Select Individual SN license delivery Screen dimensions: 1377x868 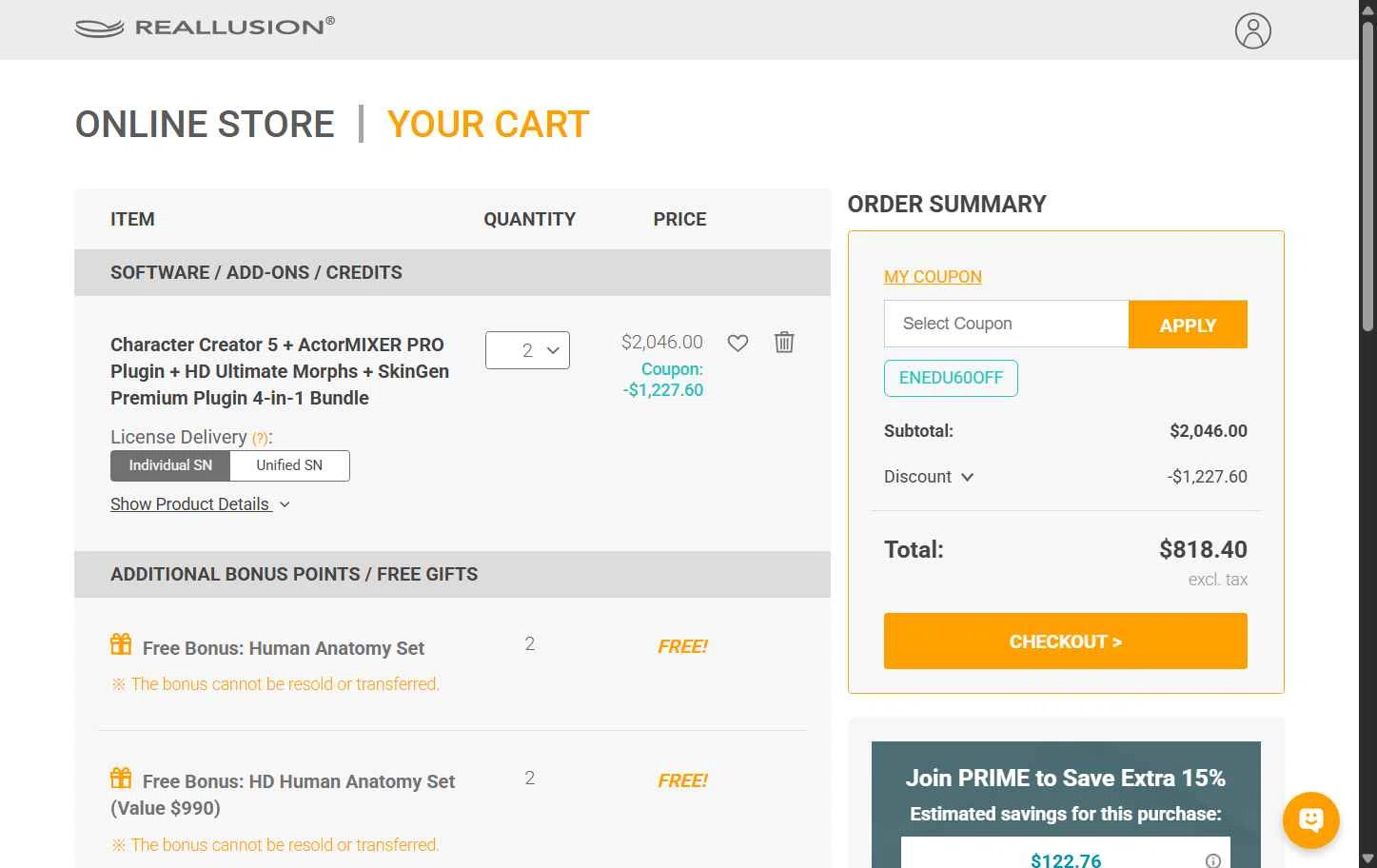coord(170,465)
